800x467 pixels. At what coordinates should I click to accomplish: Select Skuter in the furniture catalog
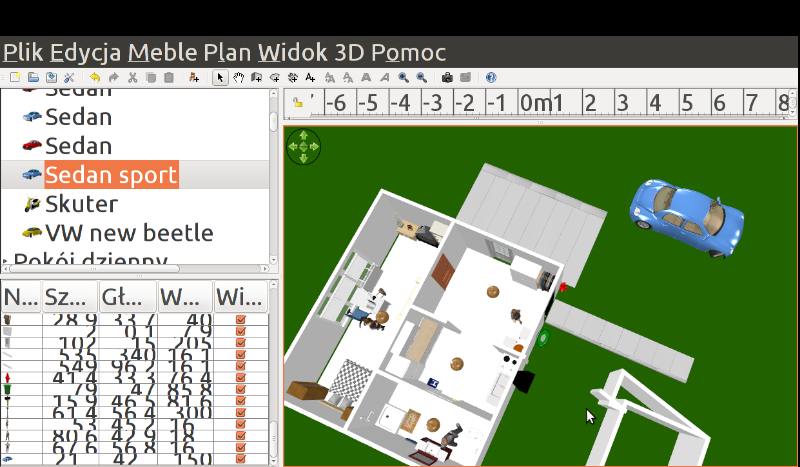coord(81,204)
